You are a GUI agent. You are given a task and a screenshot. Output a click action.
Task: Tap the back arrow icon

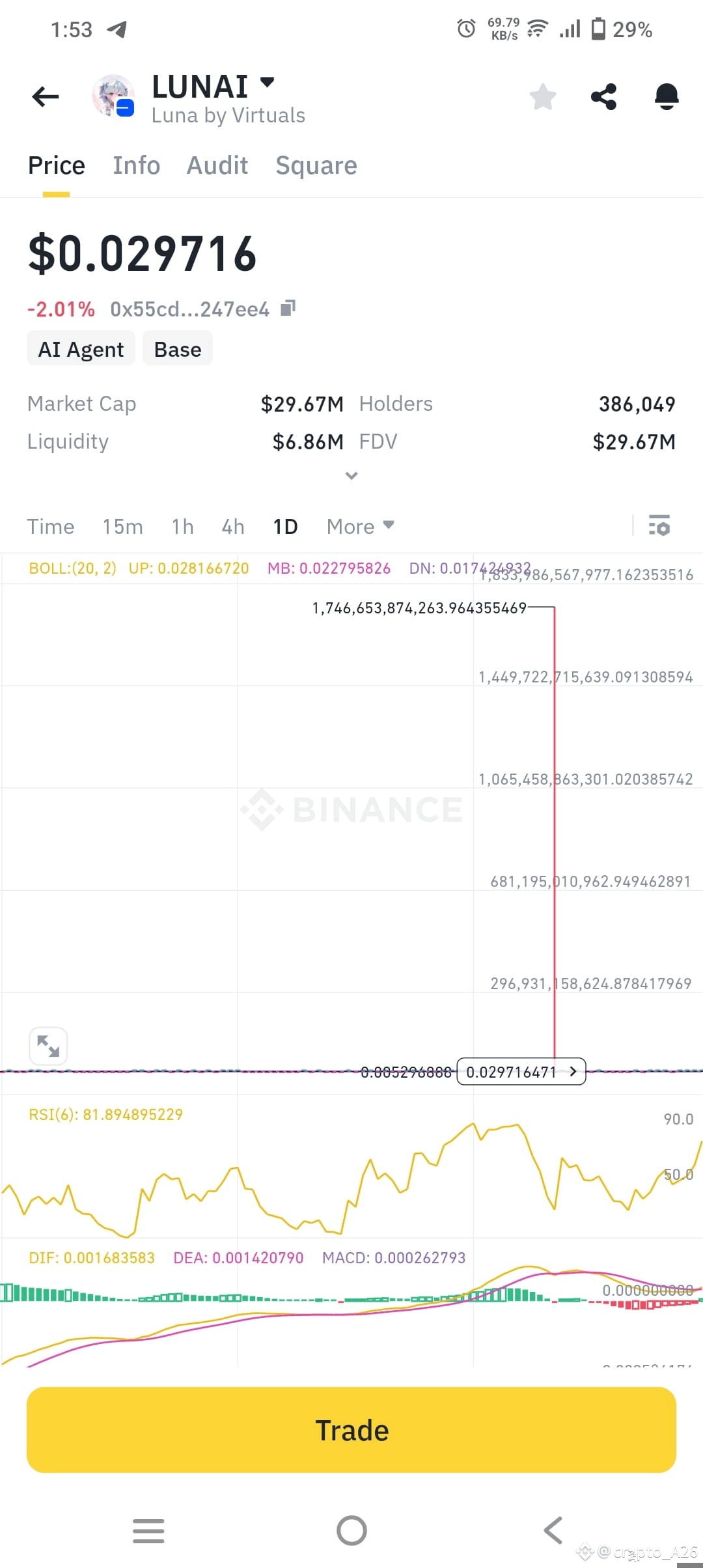pos(46,97)
